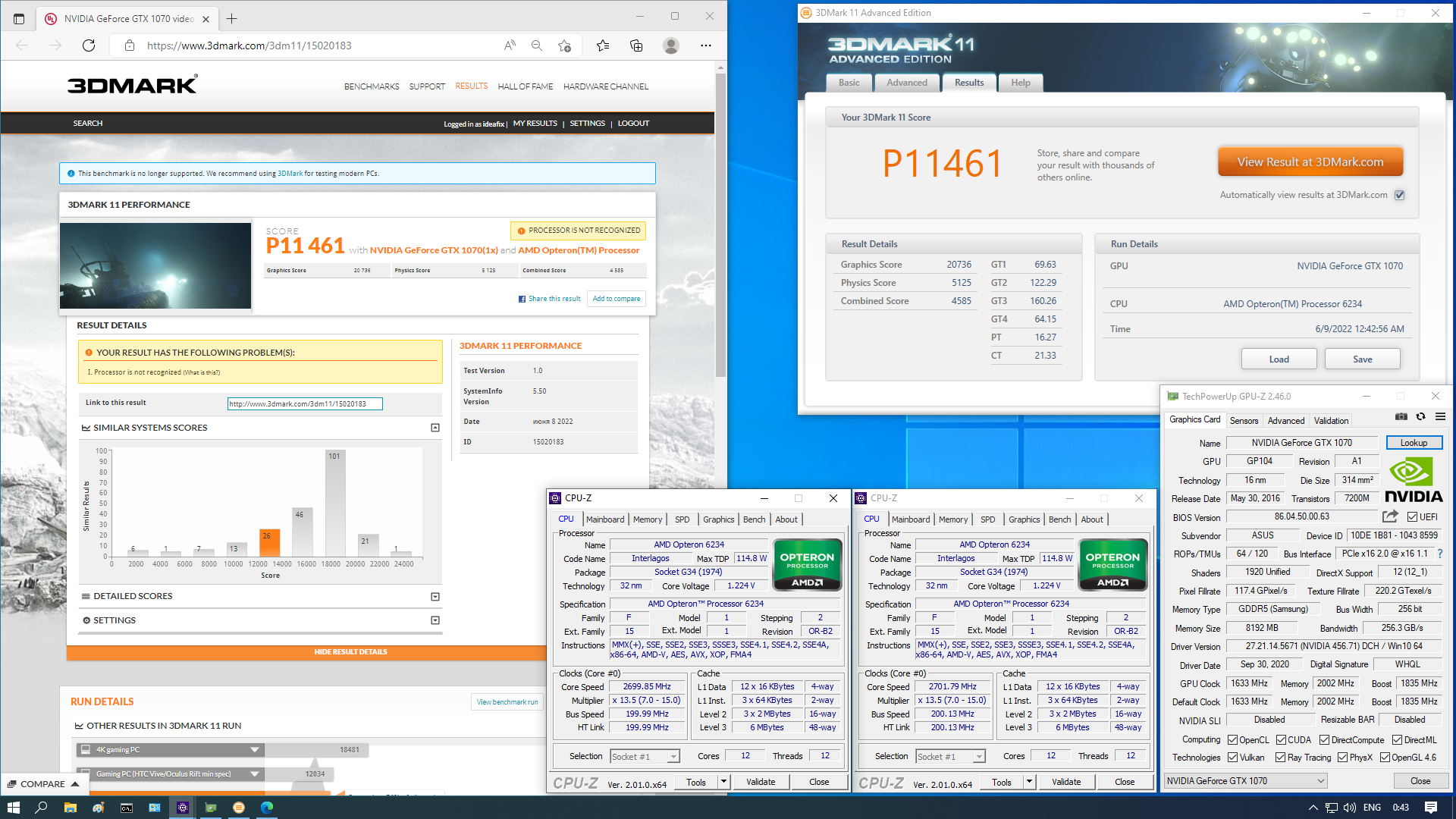Click the browser Read aloud icon
Screen dimensions: 1456x819
click(510, 45)
